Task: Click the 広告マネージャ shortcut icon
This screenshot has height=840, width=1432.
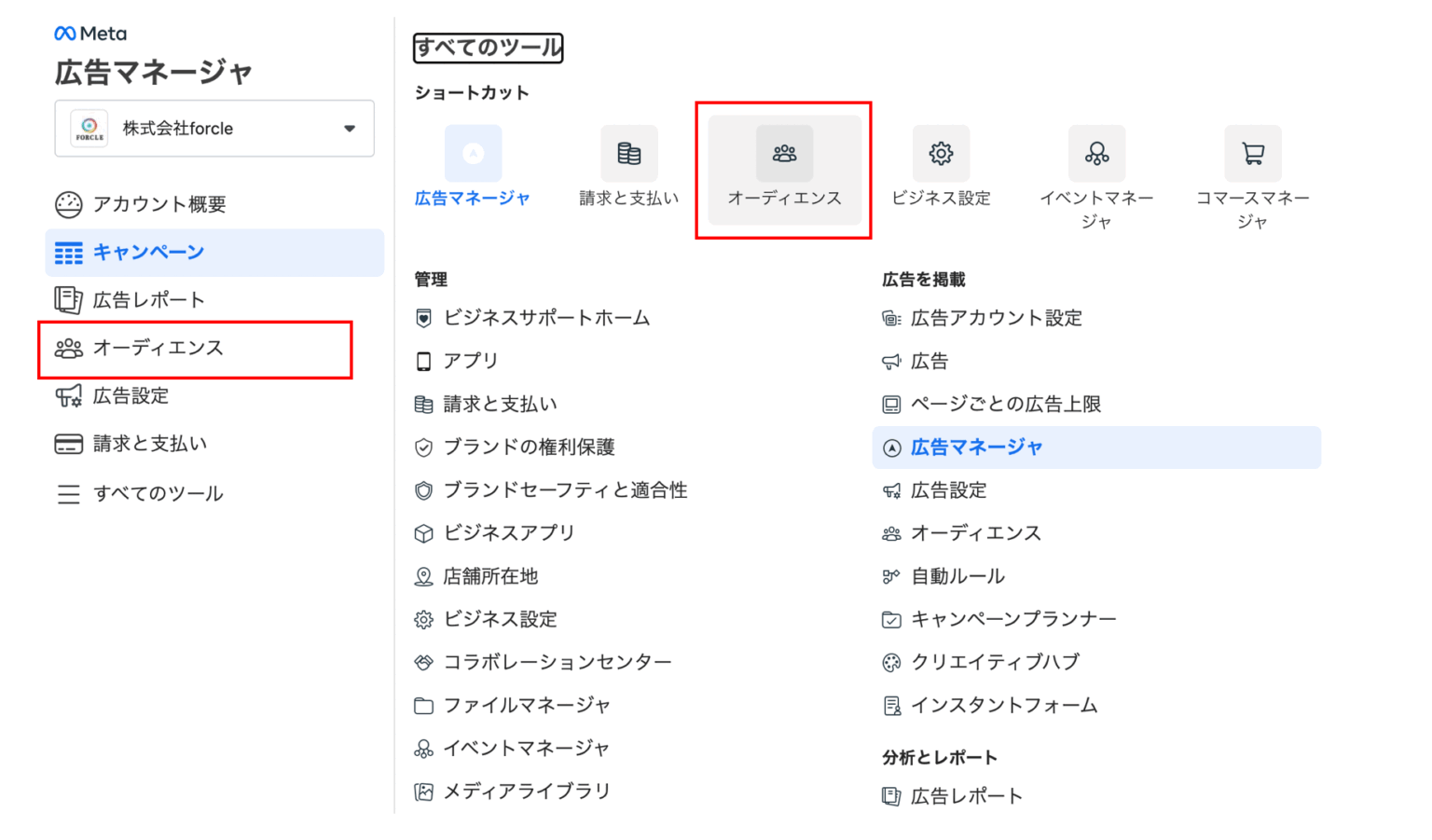Action: click(473, 153)
